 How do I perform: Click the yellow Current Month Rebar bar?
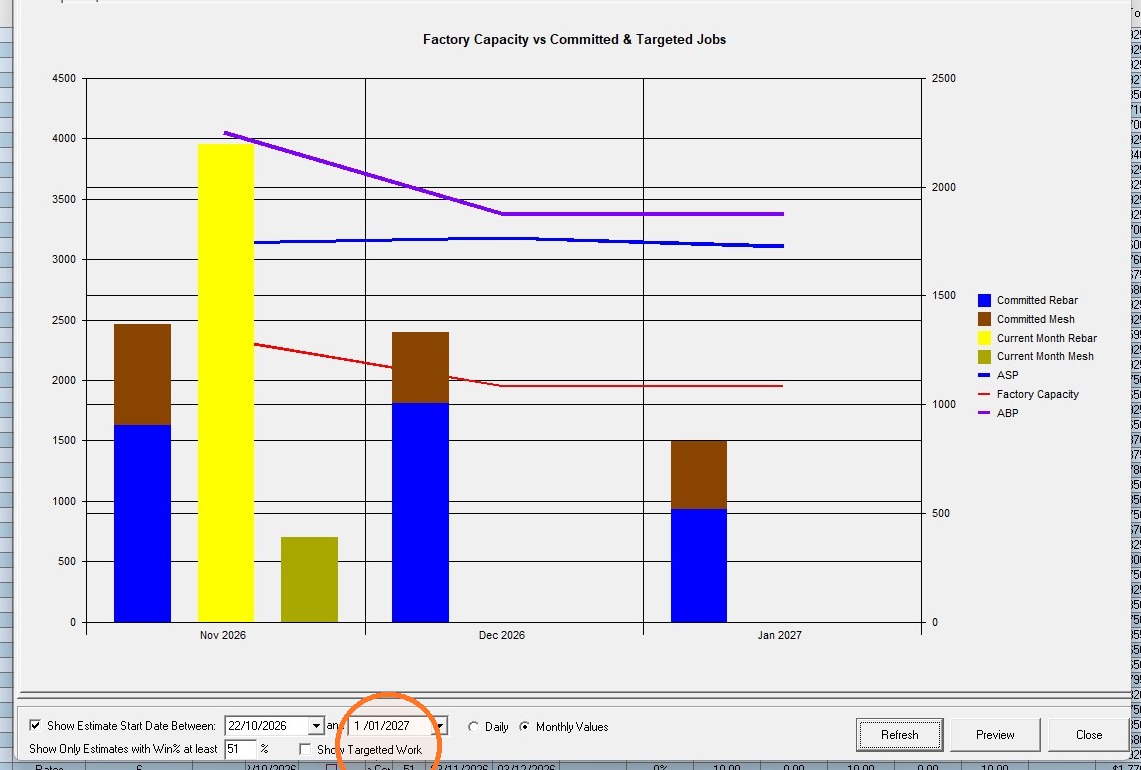226,383
